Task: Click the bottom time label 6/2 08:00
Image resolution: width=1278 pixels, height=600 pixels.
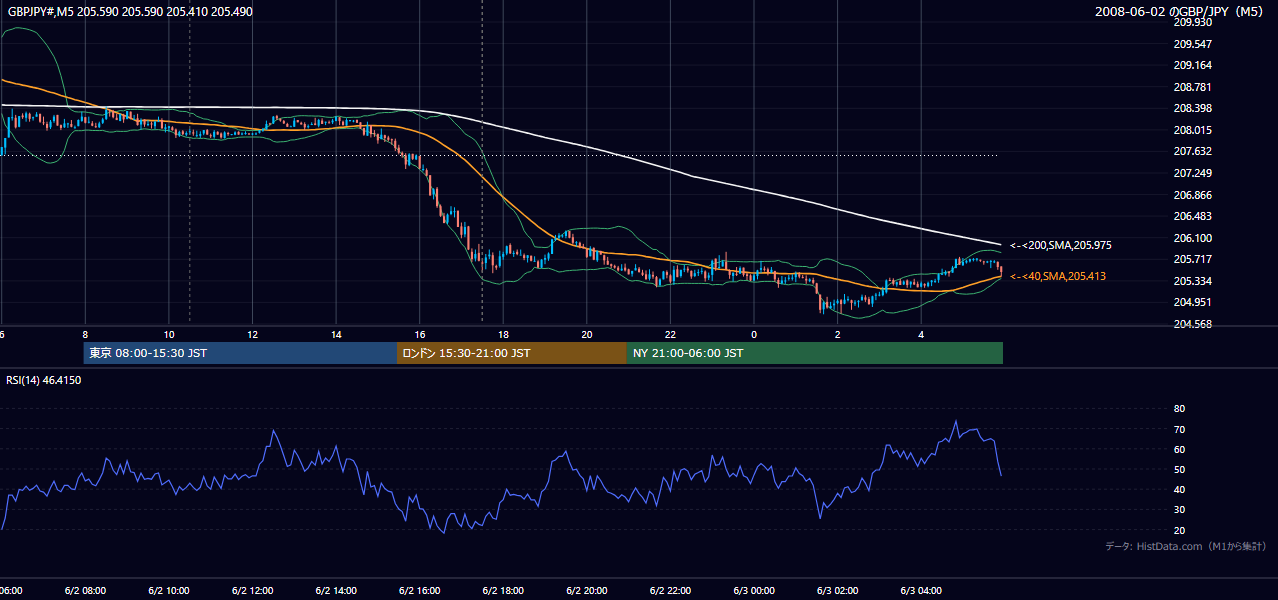Action: click(x=84, y=591)
